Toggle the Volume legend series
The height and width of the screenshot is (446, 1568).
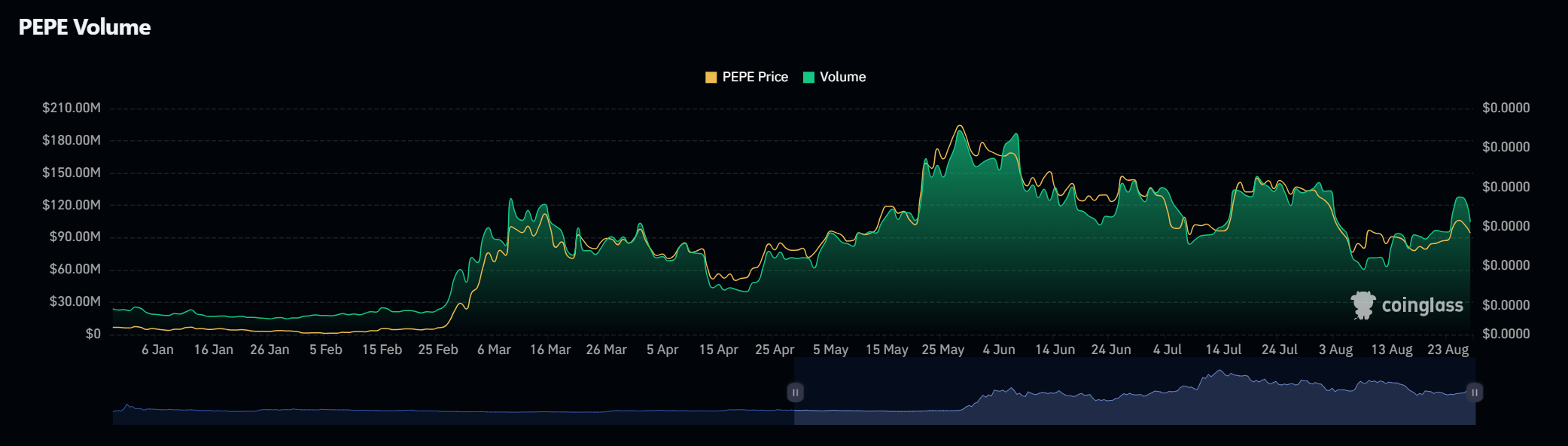click(835, 77)
